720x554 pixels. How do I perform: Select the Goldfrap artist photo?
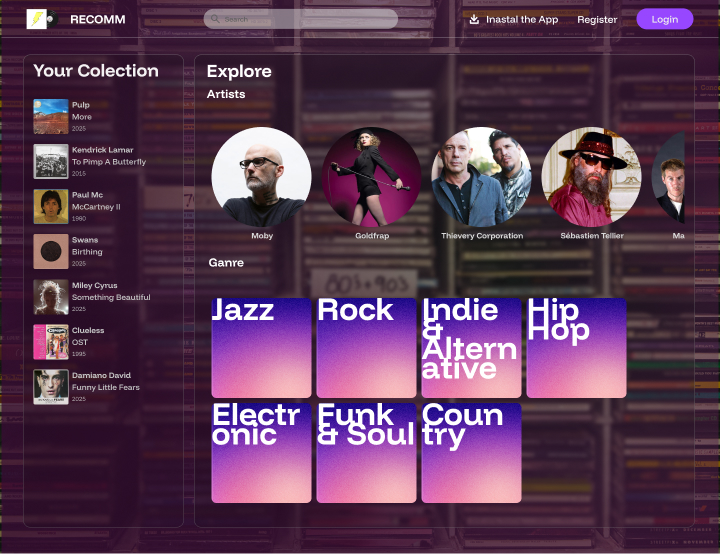[x=371, y=177]
